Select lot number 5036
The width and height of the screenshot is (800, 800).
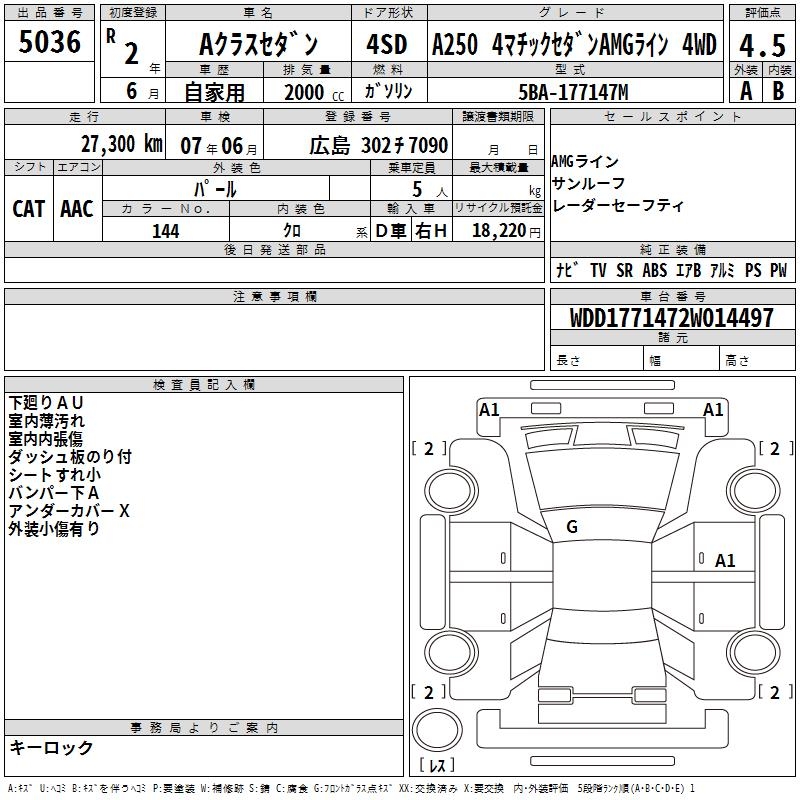[x=49, y=42]
